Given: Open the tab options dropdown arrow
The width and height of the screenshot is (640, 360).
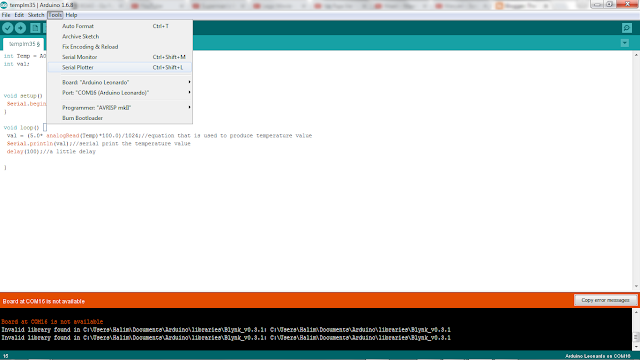Looking at the screenshot, I should coord(624,43).
